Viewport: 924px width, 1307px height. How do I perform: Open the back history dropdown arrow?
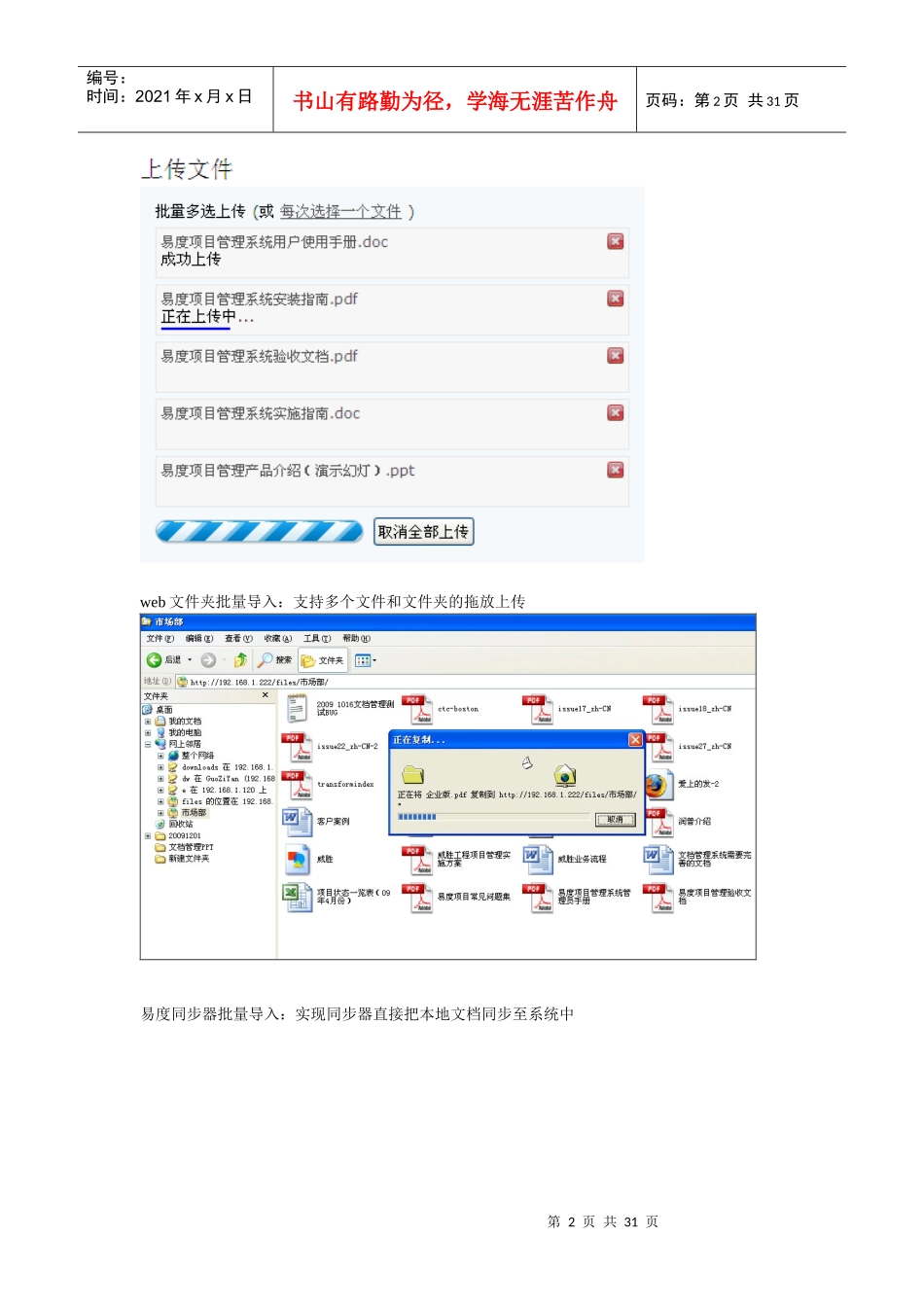[190, 660]
